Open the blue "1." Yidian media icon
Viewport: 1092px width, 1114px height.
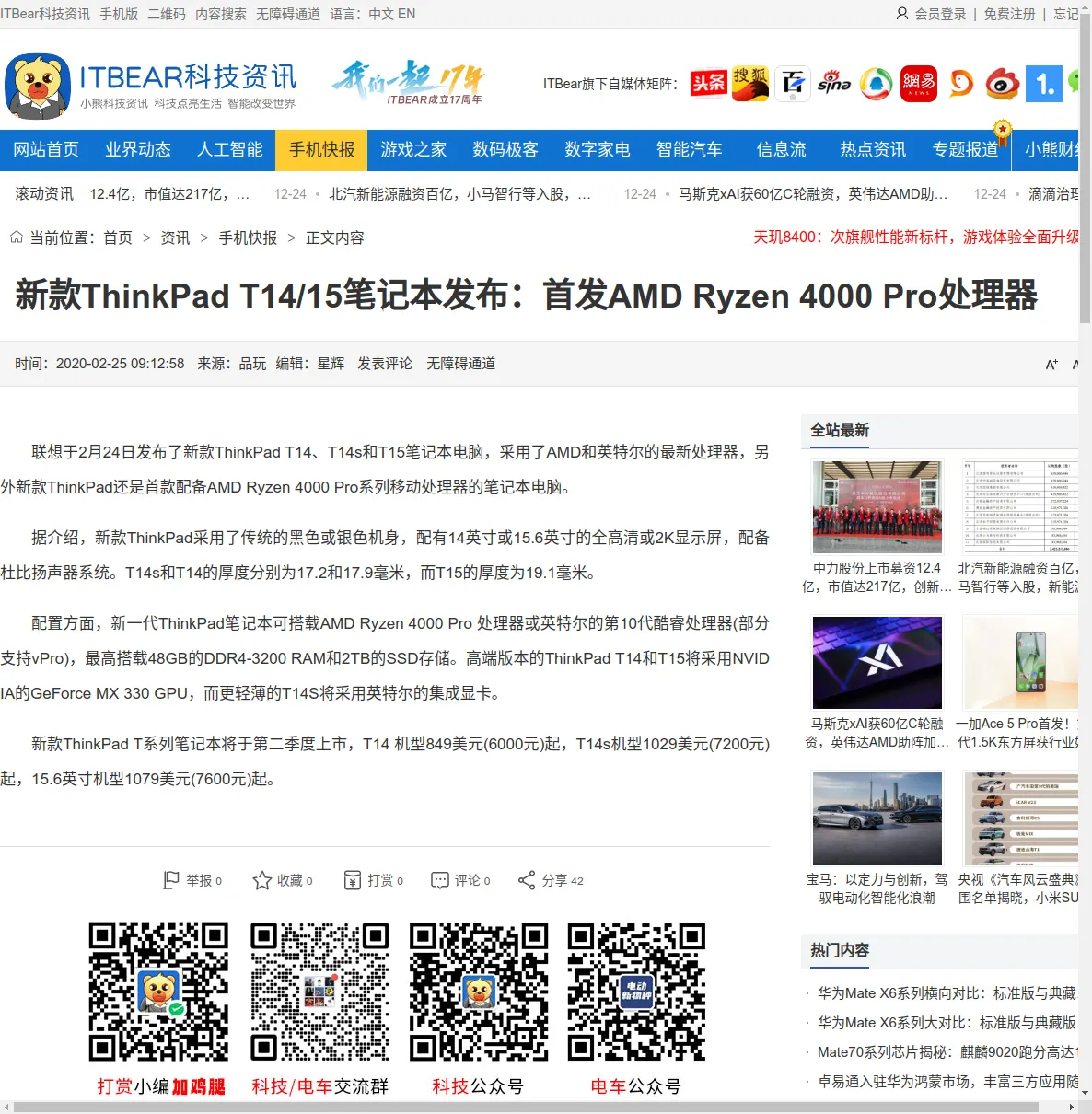1045,84
